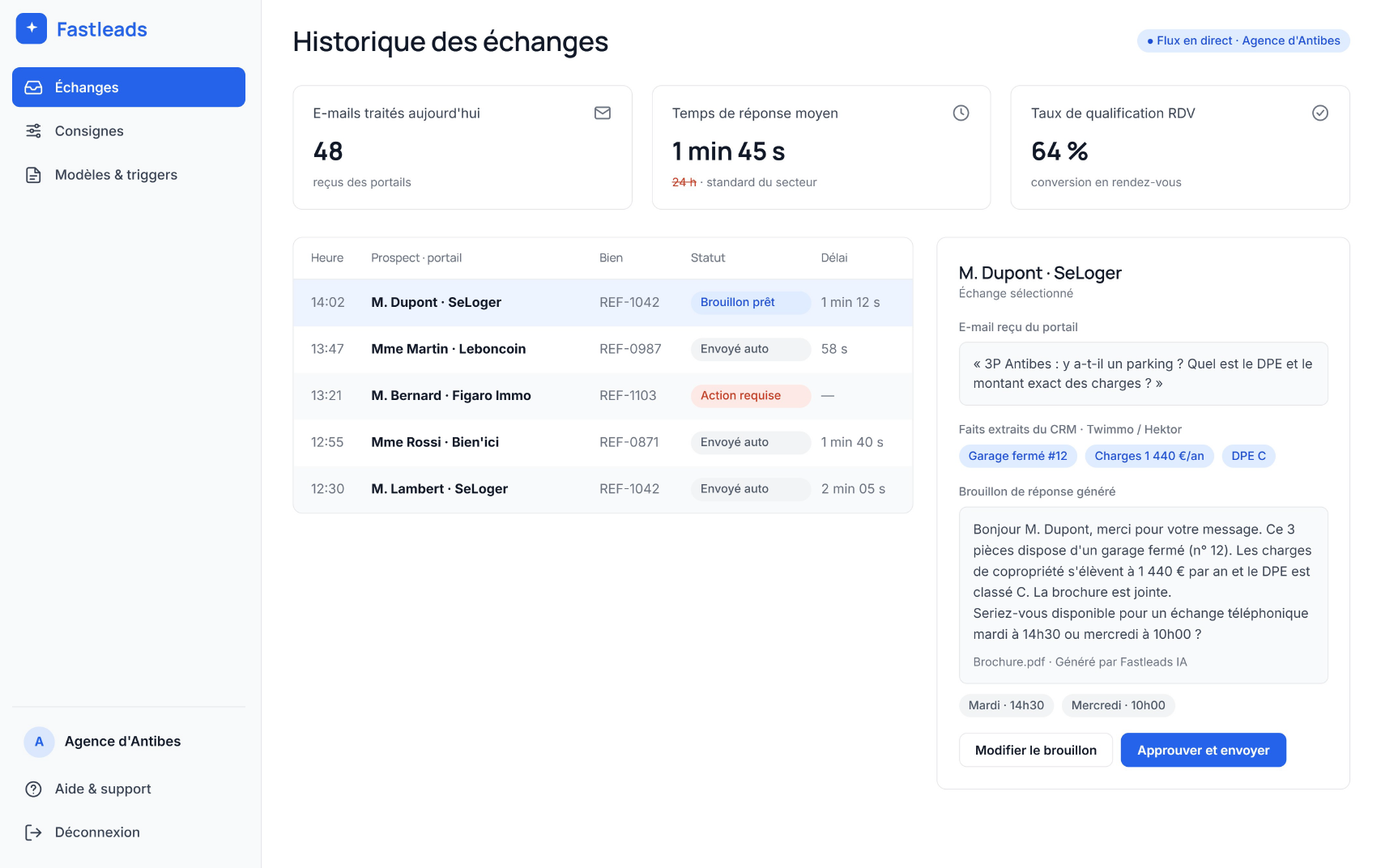Viewport: 1381px width, 868px height.
Task: Go to Modèles & triggers
Action: (x=129, y=175)
